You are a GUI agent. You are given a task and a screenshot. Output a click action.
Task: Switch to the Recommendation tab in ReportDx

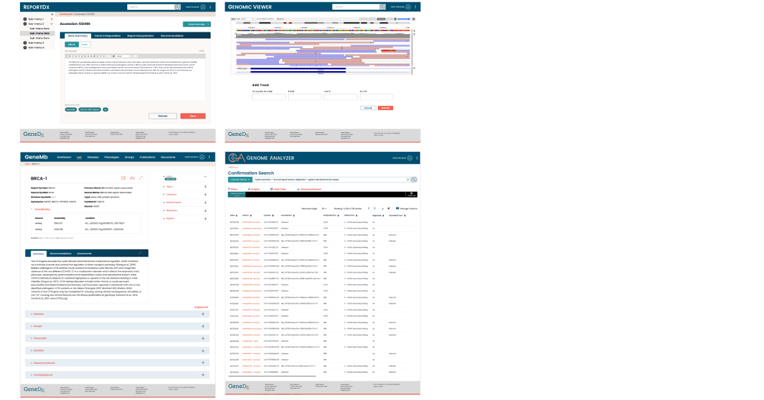coord(171,36)
